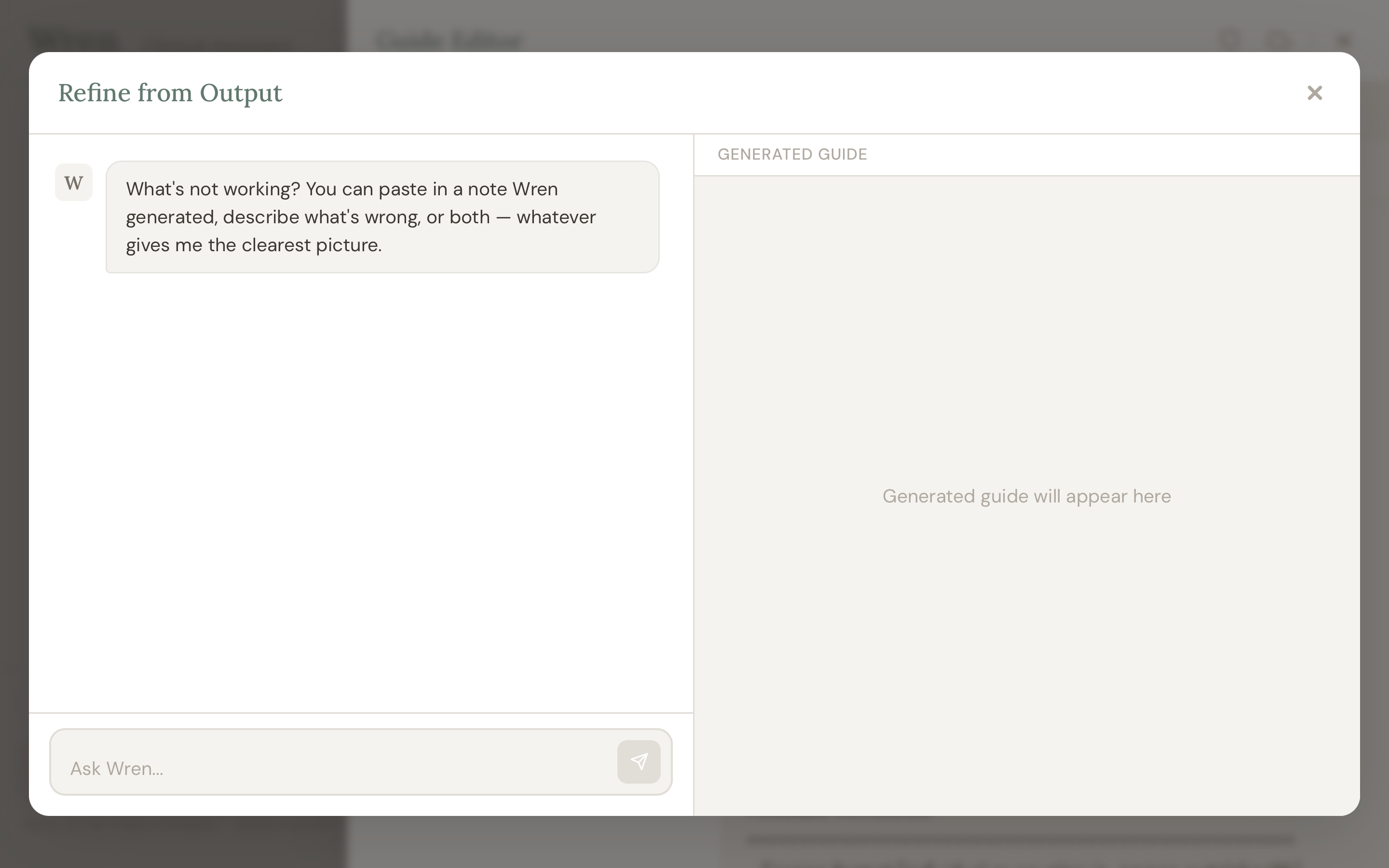Click the W avatar beside the message

(73, 183)
